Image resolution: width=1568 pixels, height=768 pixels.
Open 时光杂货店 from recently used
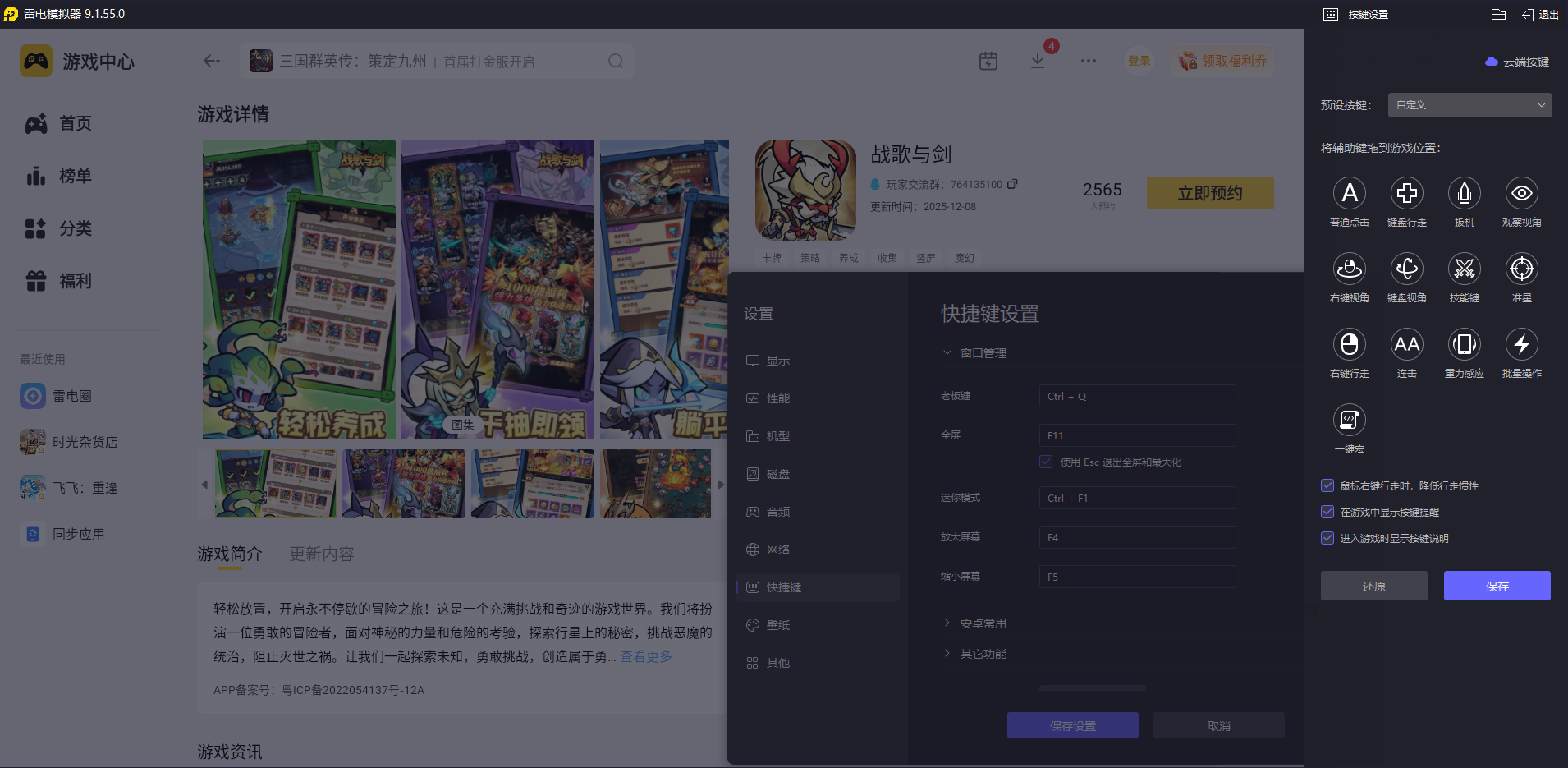(x=69, y=442)
